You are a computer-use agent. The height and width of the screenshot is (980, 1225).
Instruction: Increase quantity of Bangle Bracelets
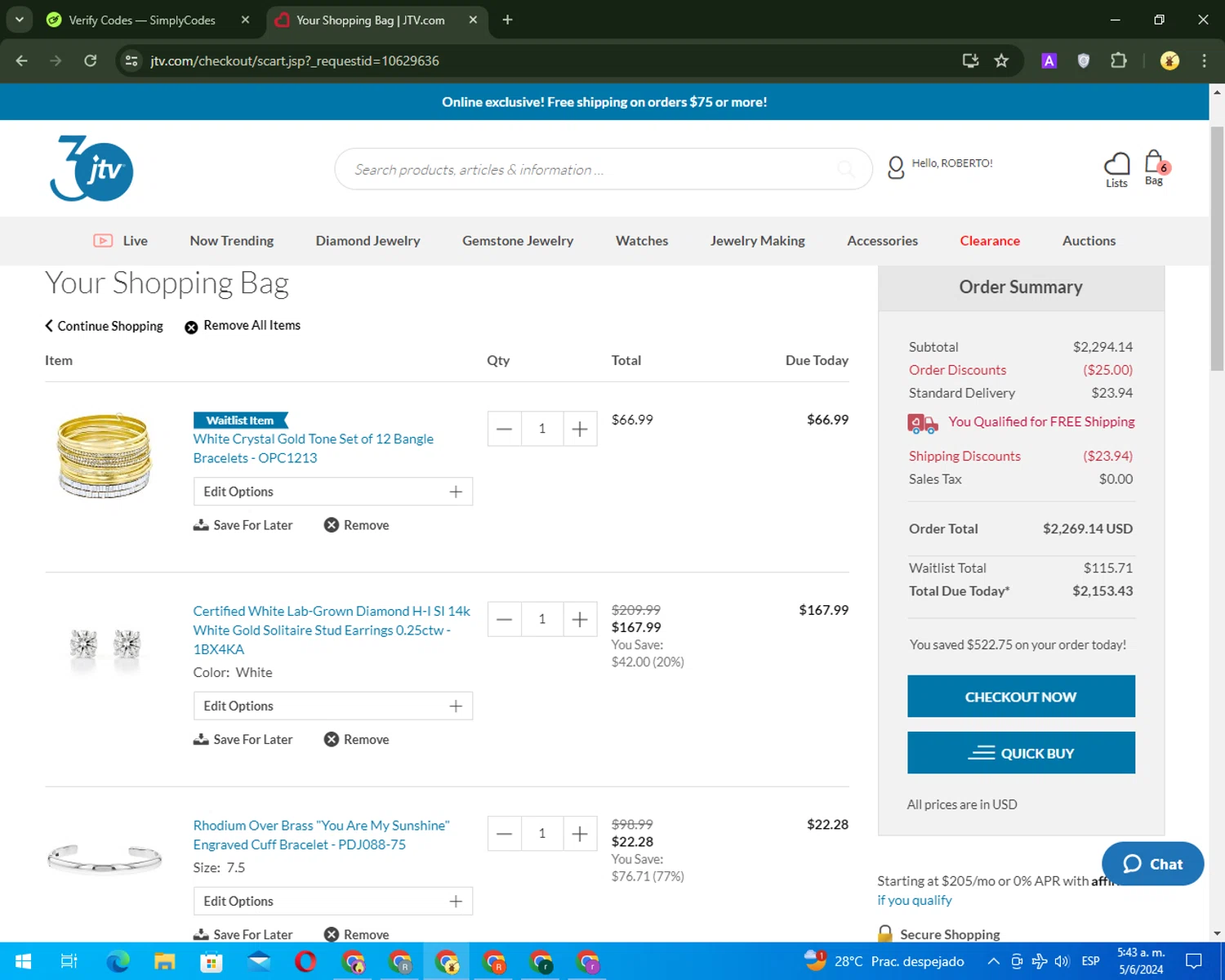point(580,429)
